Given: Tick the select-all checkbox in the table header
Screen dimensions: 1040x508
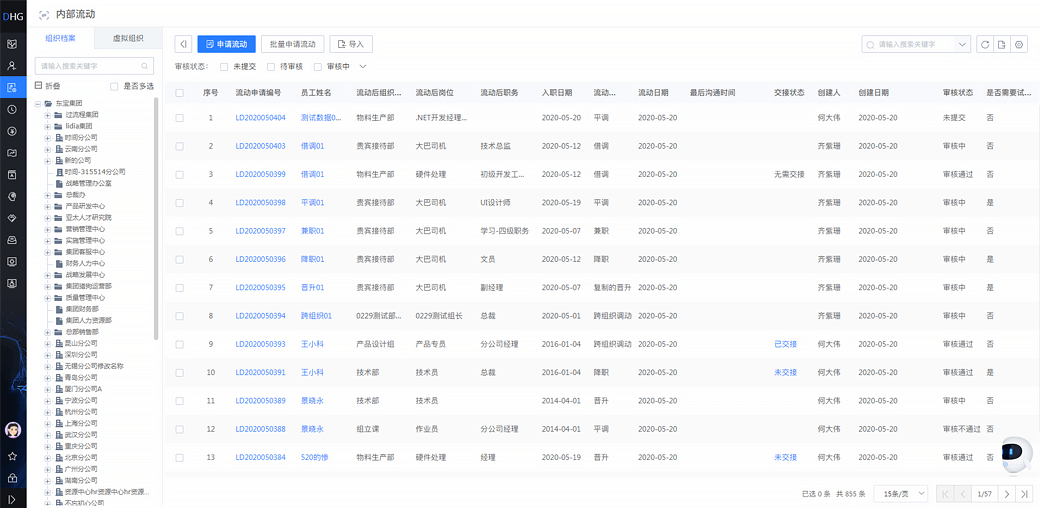Looking at the screenshot, I should (x=180, y=93).
